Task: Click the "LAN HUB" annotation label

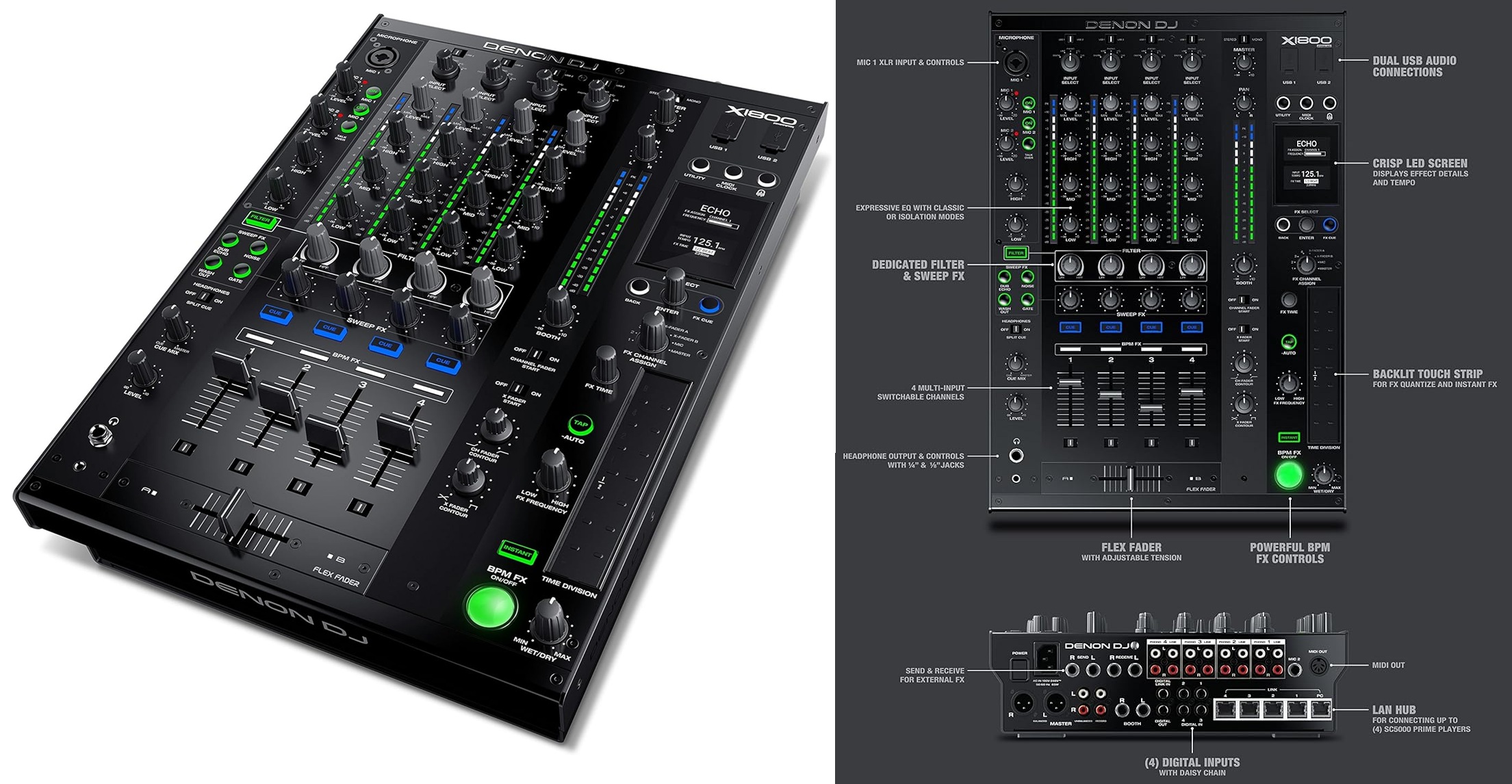Action: 1394,710
